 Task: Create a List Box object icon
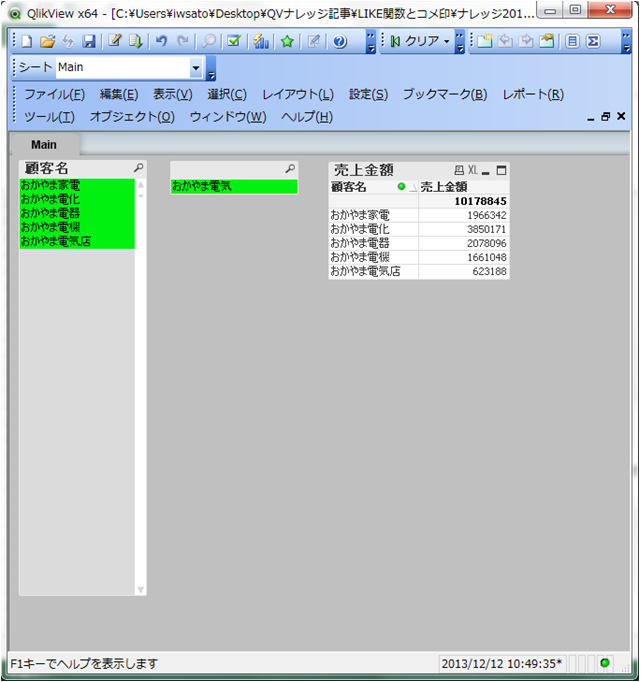pyautogui.click(x=573, y=41)
